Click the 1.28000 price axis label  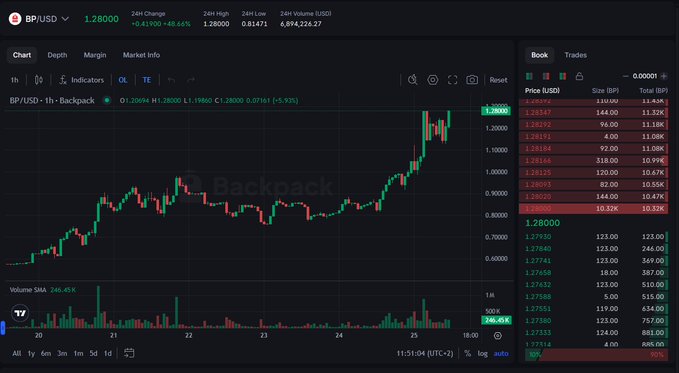496,111
